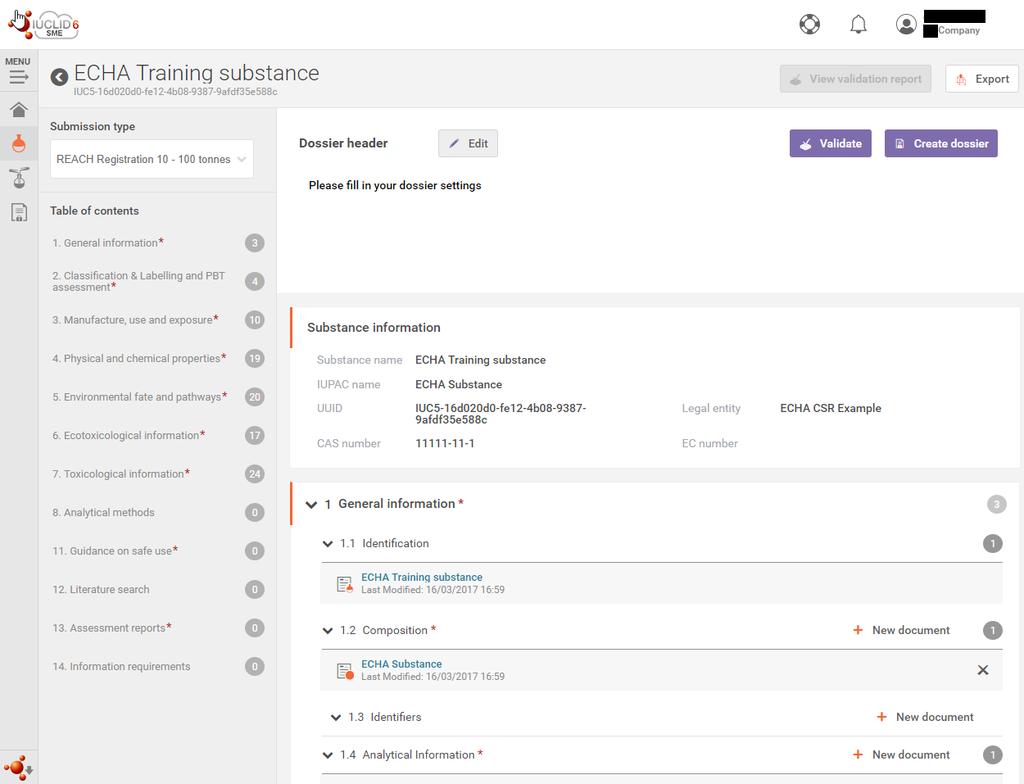Click New document for 1.2 Composition
The image size is (1024, 784).
pyautogui.click(x=910, y=630)
